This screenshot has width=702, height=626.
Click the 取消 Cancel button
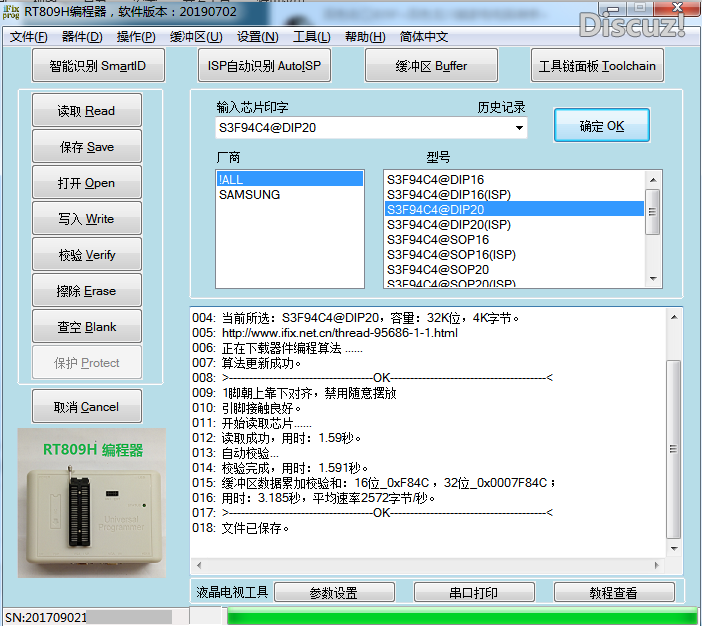87,407
